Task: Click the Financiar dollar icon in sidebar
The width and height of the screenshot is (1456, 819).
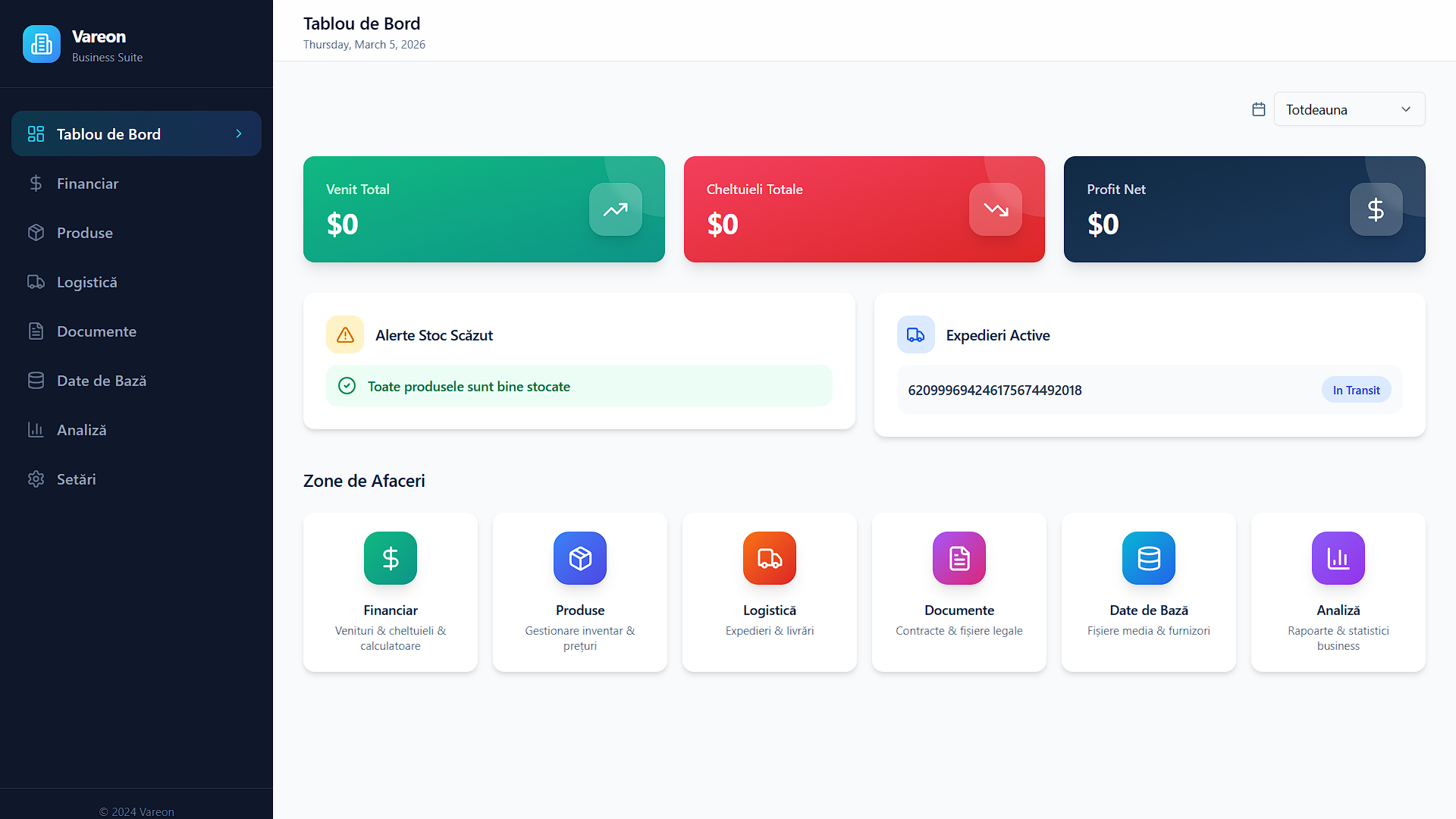Action: tap(36, 184)
